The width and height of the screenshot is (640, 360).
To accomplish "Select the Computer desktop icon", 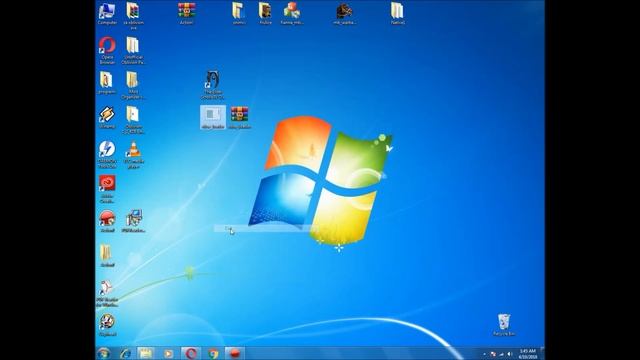I will [x=107, y=14].
